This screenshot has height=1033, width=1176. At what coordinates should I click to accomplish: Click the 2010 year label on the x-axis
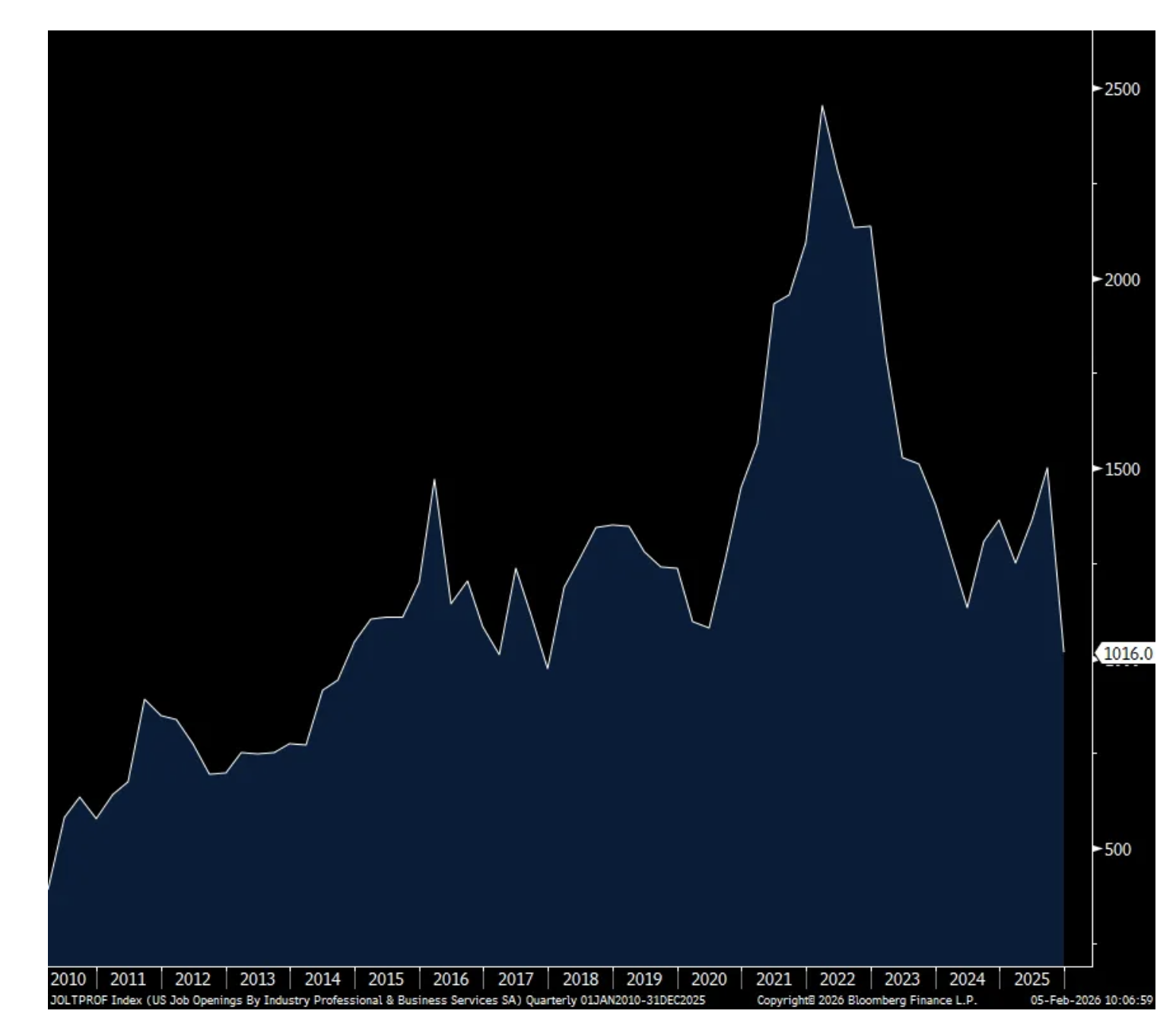click(68, 979)
